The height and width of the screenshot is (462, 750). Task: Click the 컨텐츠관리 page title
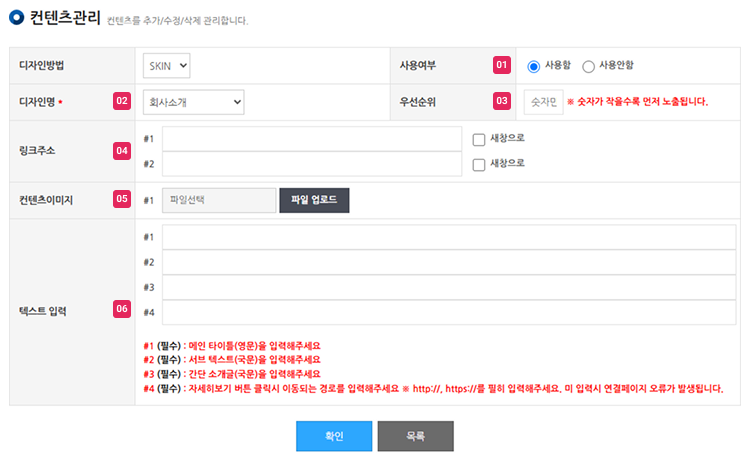[x=65, y=18]
